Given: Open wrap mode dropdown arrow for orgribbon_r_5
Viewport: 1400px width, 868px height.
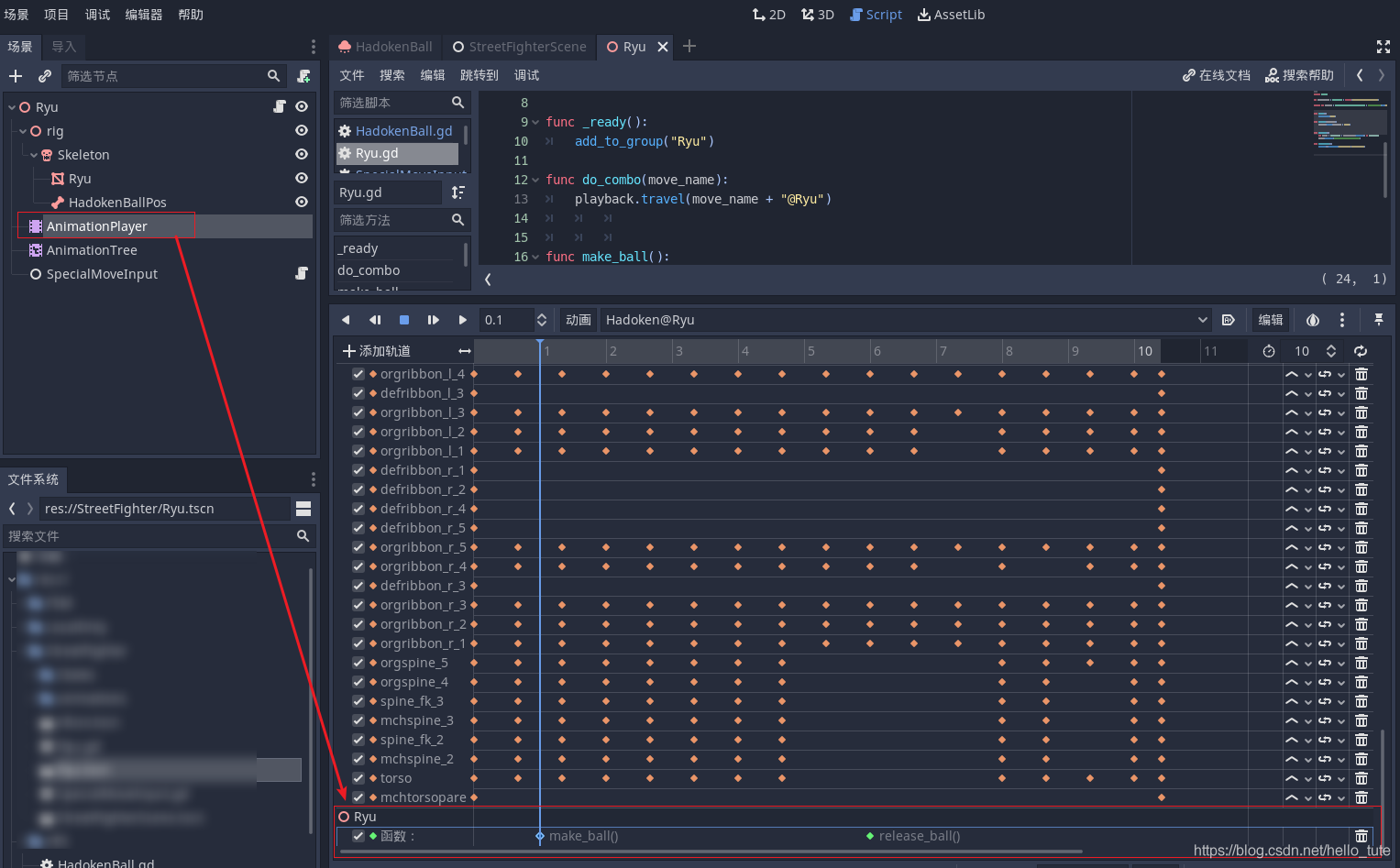Looking at the screenshot, I should [1341, 548].
